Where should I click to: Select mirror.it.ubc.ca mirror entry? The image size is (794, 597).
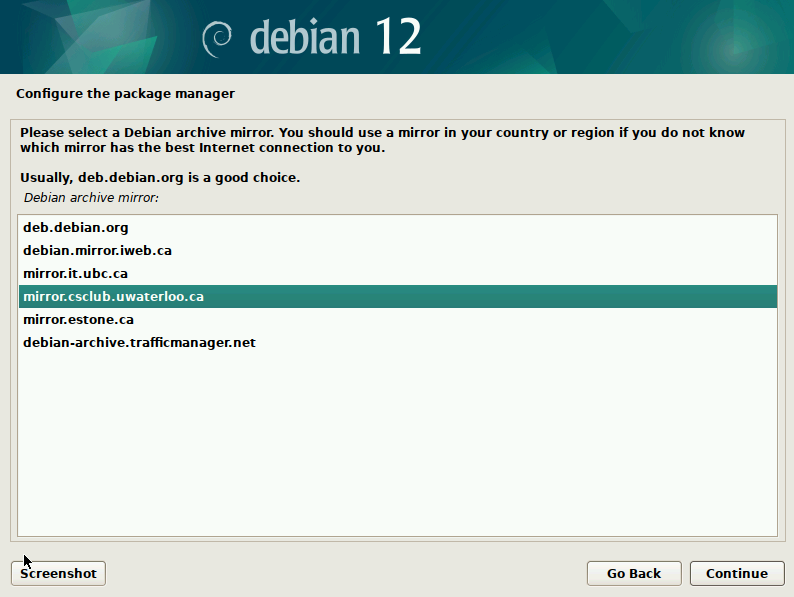(x=398, y=273)
